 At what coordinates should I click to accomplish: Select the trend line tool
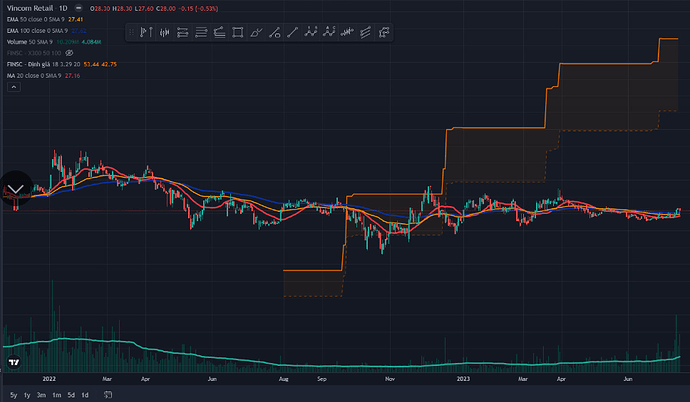point(293,32)
